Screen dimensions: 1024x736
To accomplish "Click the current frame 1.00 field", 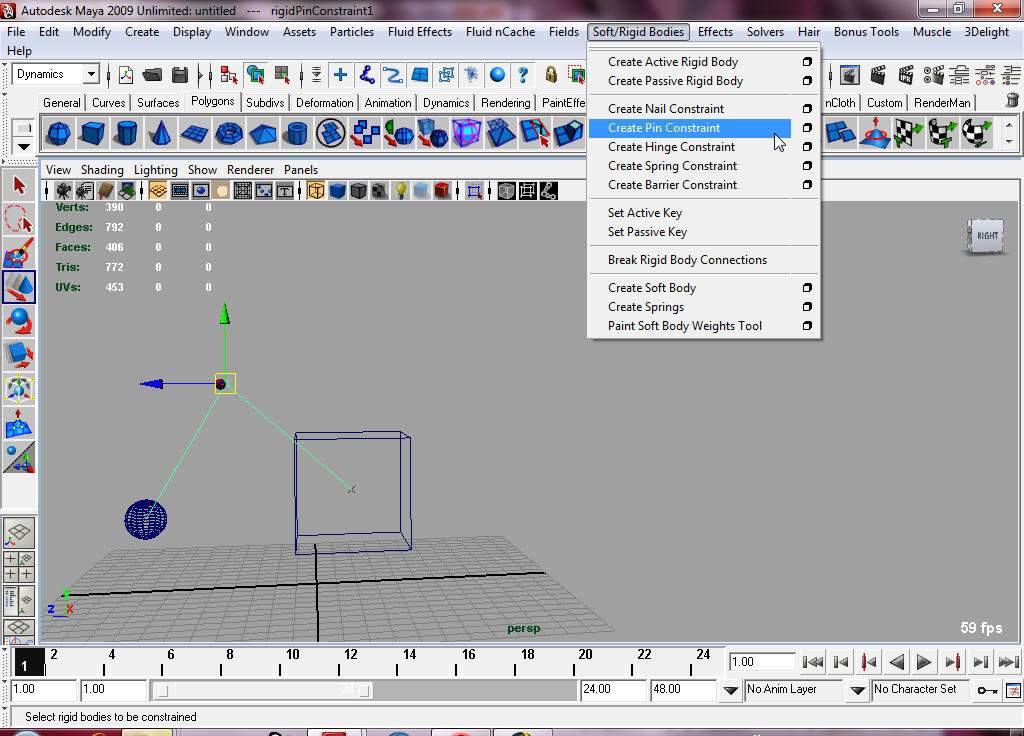I will tap(761, 662).
